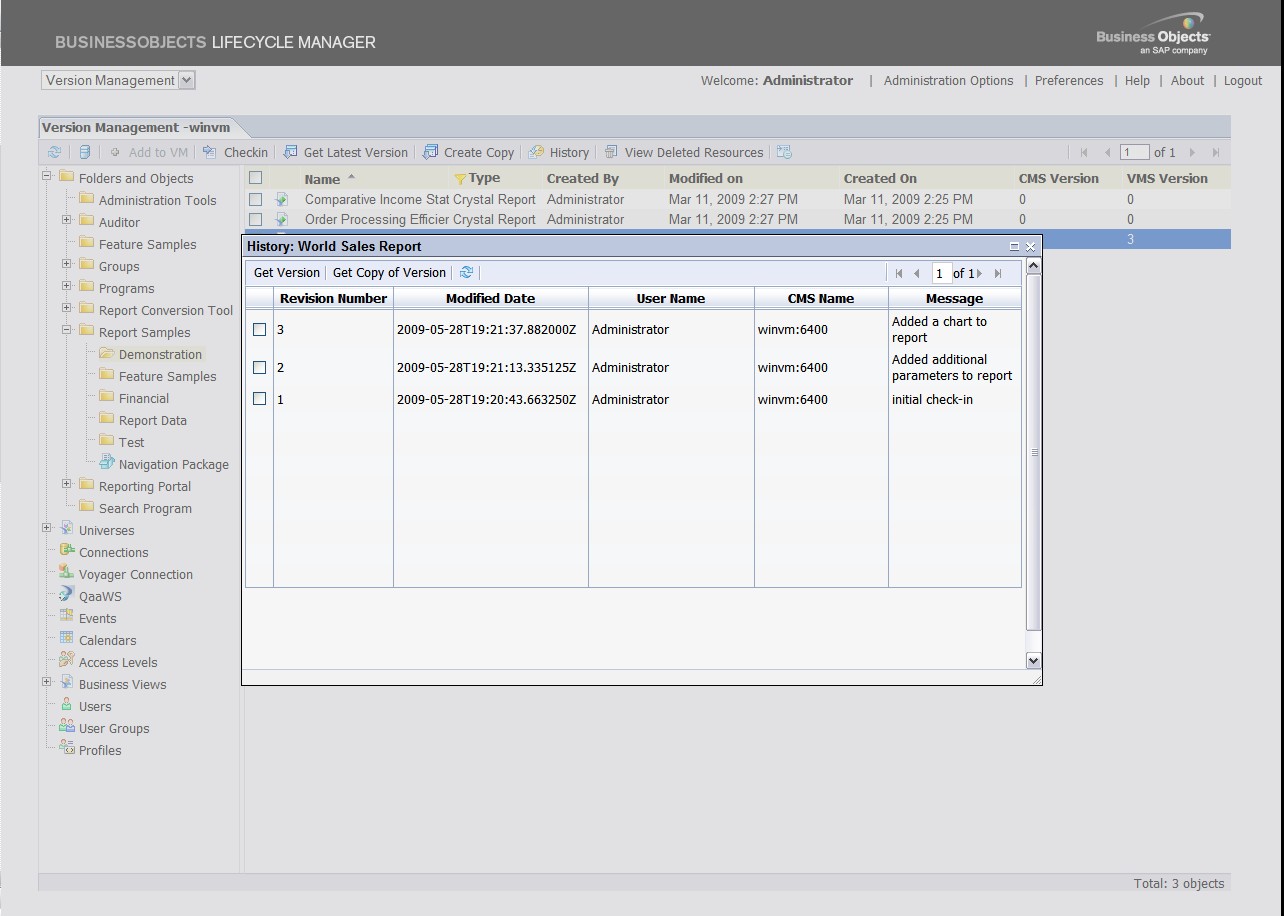Viewport: 1284px width, 916px height.
Task: Click the refresh icon in the History dialog toolbar
Action: tap(466, 272)
